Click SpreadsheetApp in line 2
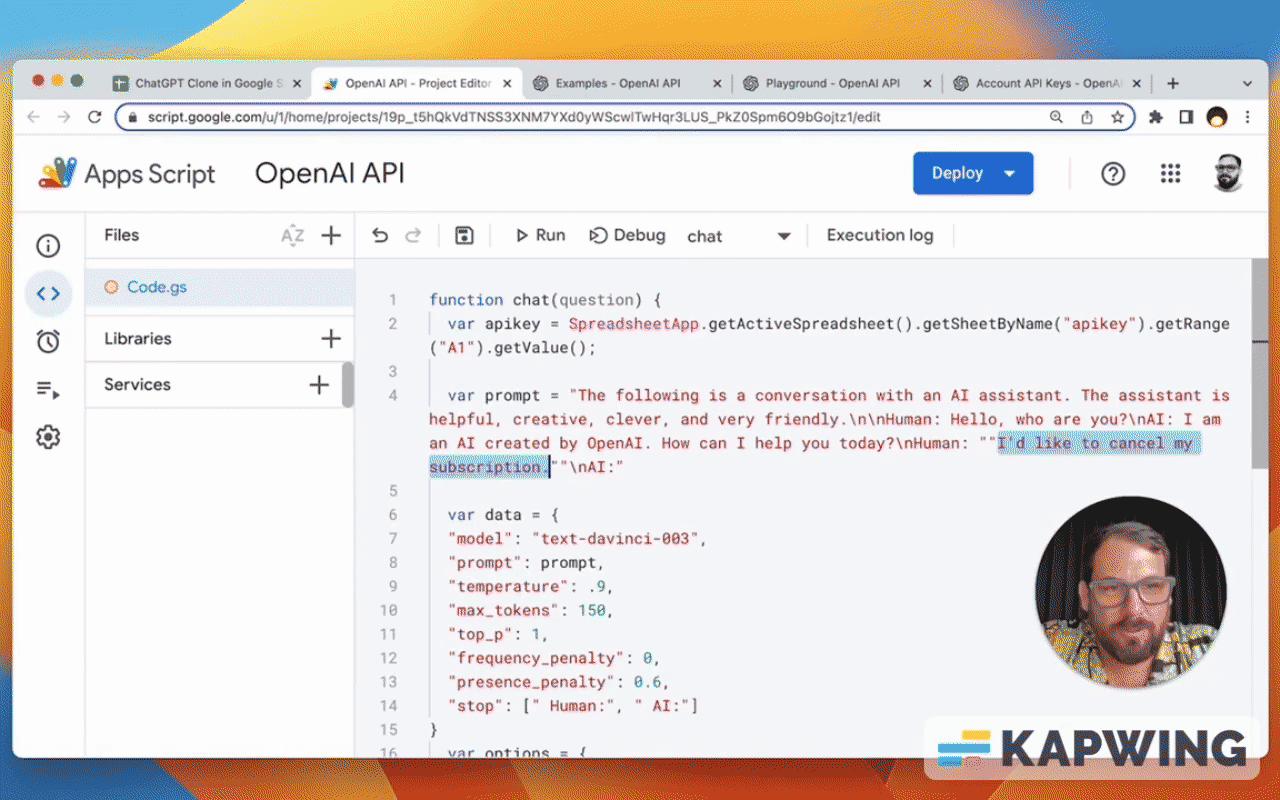Image resolution: width=1280 pixels, height=800 pixels. [634, 324]
